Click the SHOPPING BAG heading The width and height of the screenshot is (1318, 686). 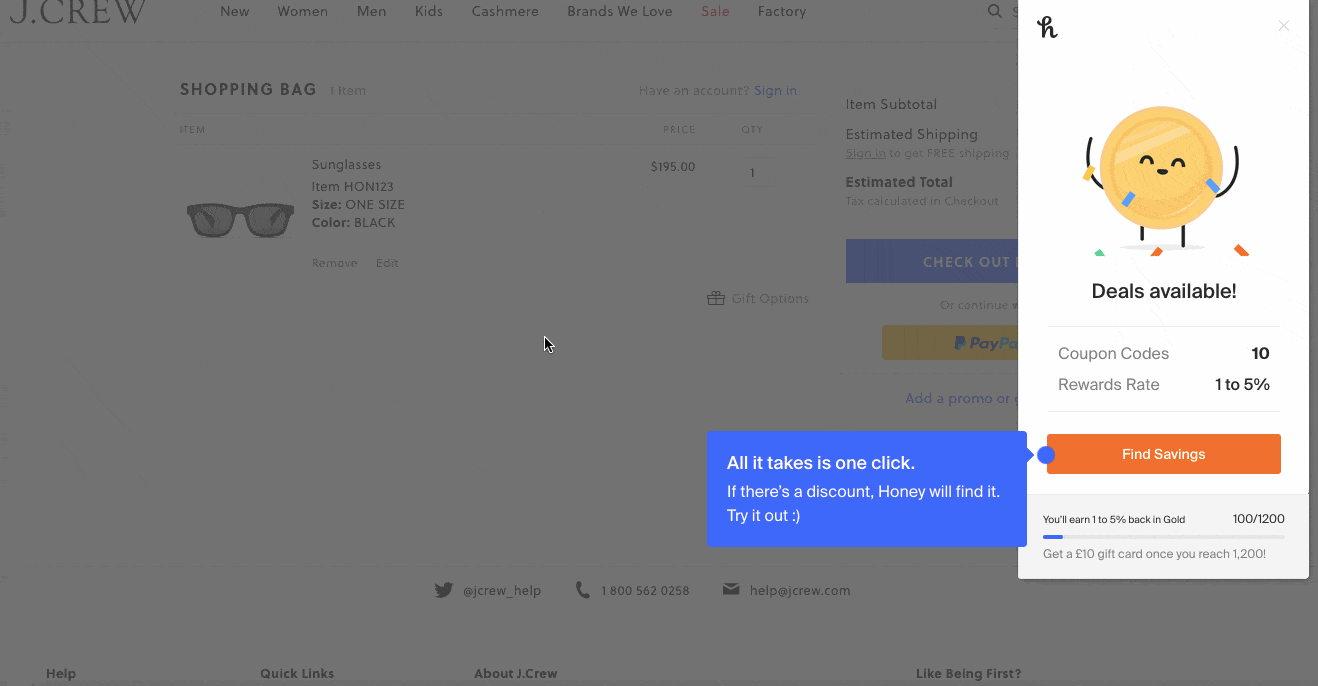[248, 90]
